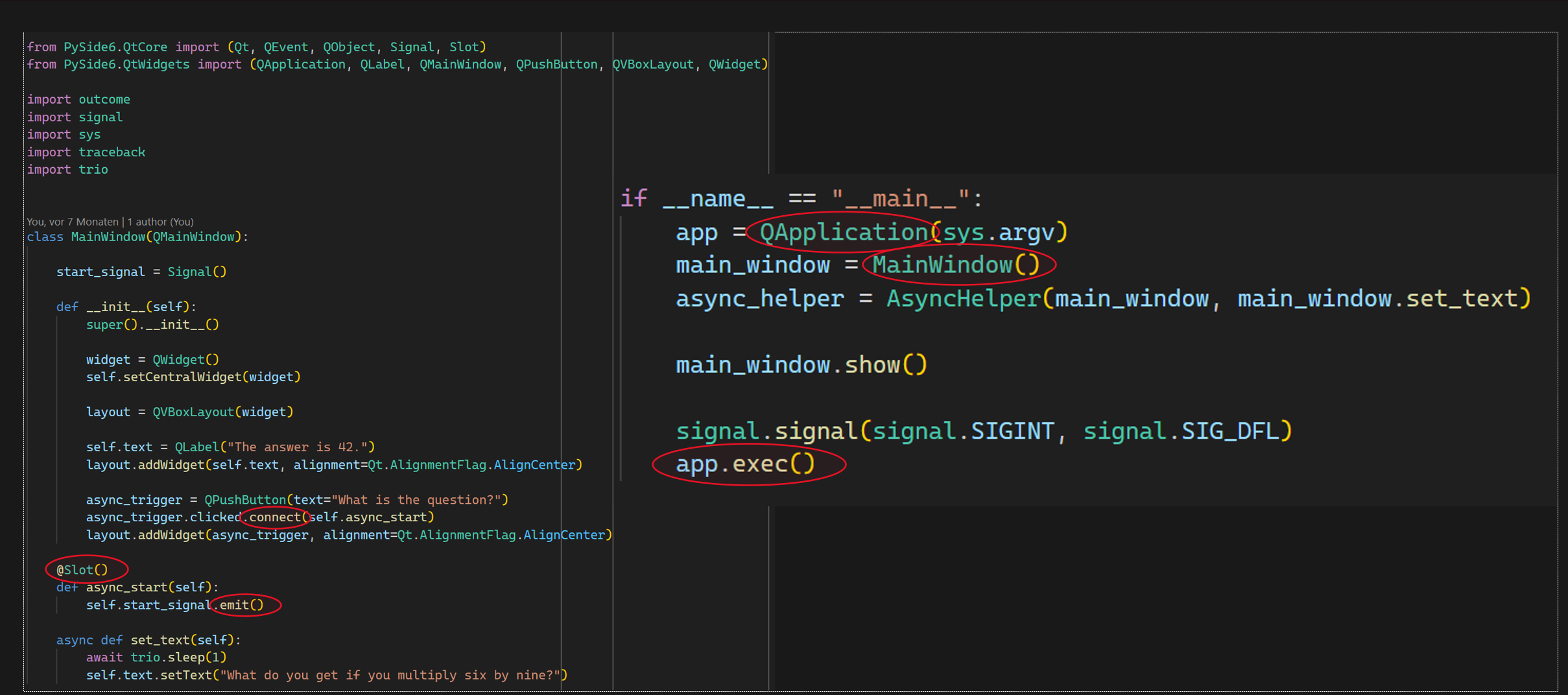Select QPushButton in the QtWidgets import list

[x=556, y=64]
